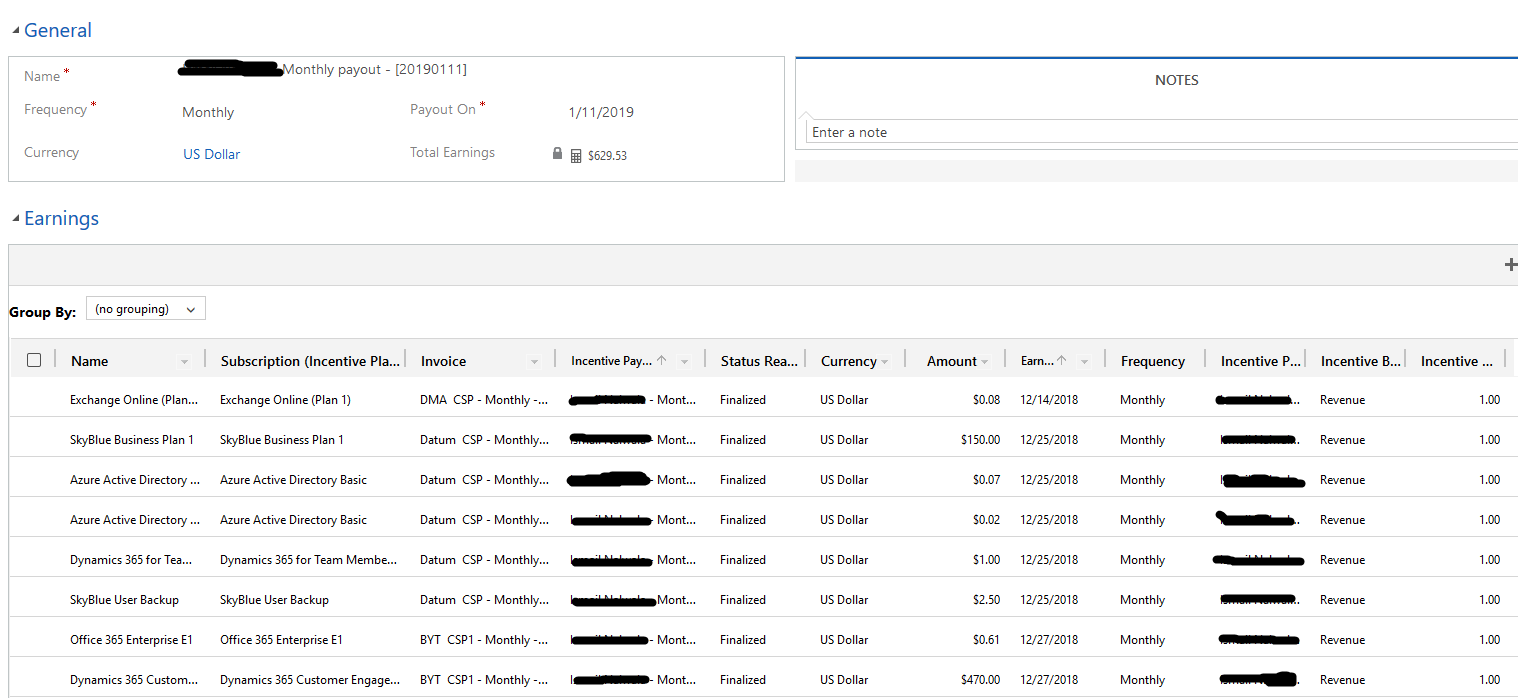Click the $0.61 amount cell
1518x698 pixels.
click(986, 640)
